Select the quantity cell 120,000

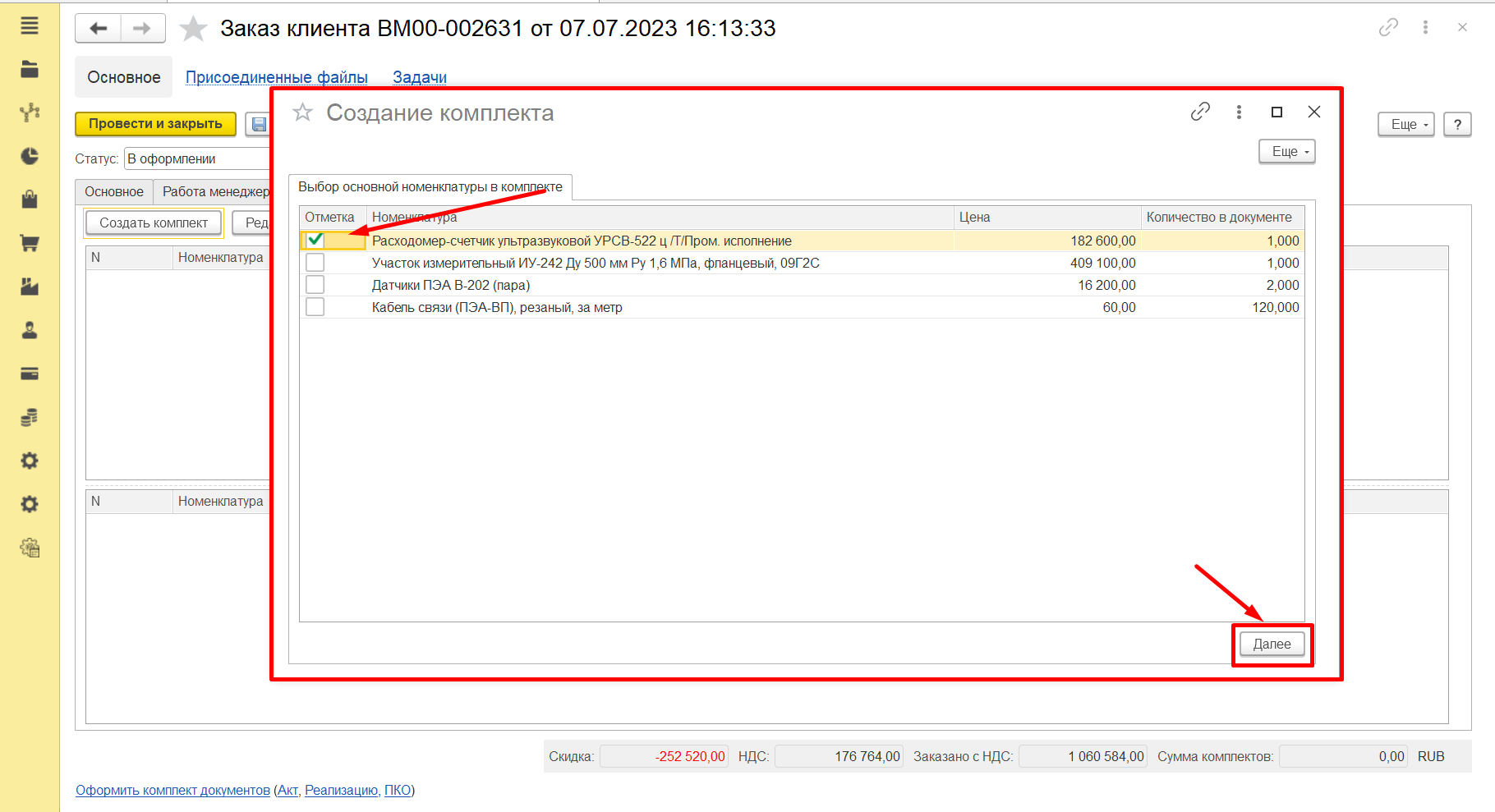point(1222,307)
